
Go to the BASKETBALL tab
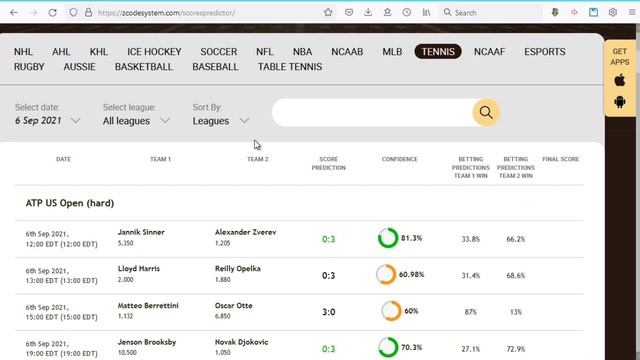point(144,67)
